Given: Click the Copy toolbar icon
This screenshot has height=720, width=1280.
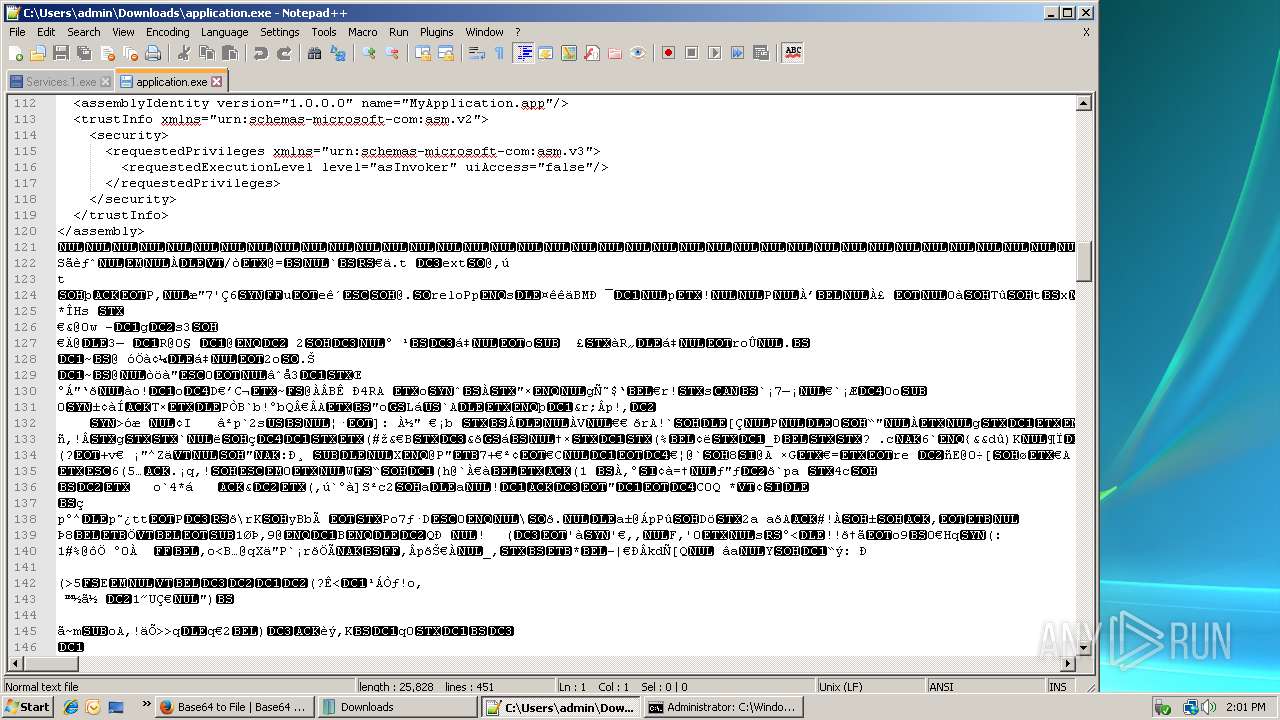Looking at the screenshot, I should pos(206,53).
